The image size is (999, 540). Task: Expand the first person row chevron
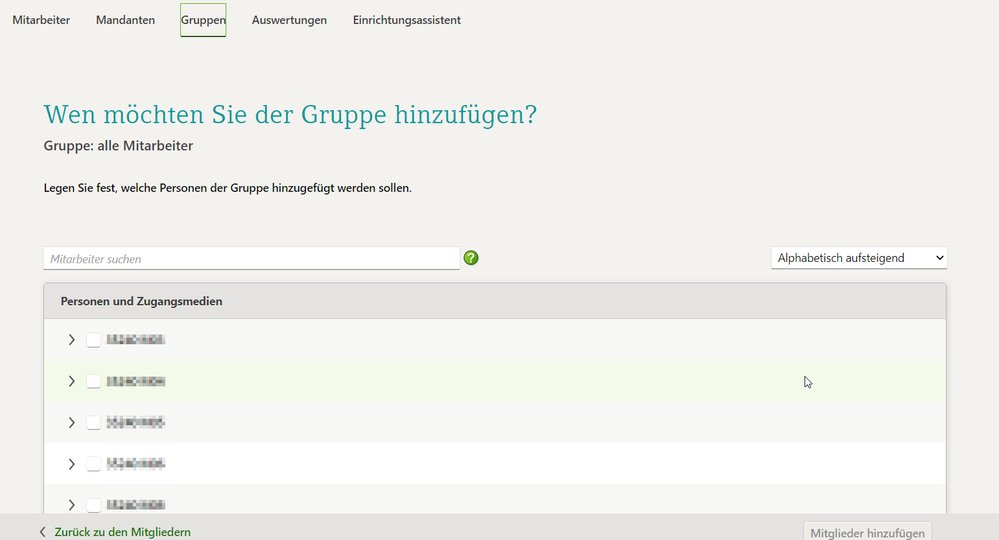[71, 340]
